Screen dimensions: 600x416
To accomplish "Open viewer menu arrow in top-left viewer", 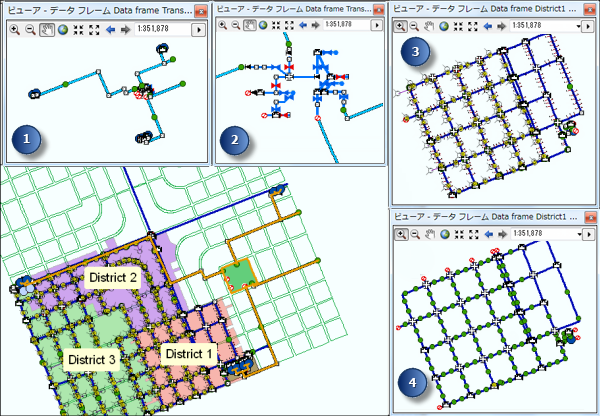I will click(199, 29).
